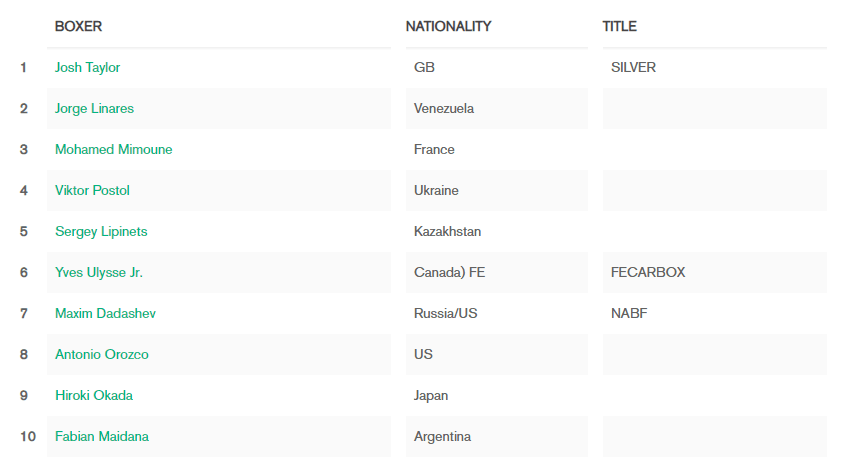This screenshot has width=850, height=468.
Task: Click rank number 10 cell
Action: click(28, 437)
